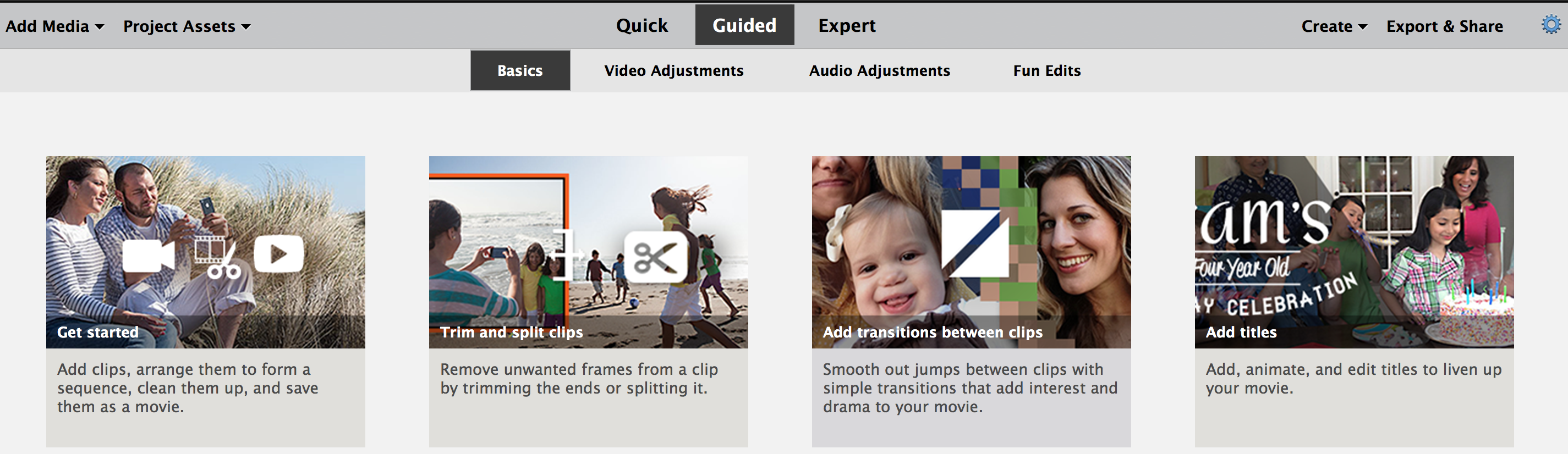This screenshot has width=1568, height=454.
Task: Select the Basics category tab
Action: click(x=520, y=70)
